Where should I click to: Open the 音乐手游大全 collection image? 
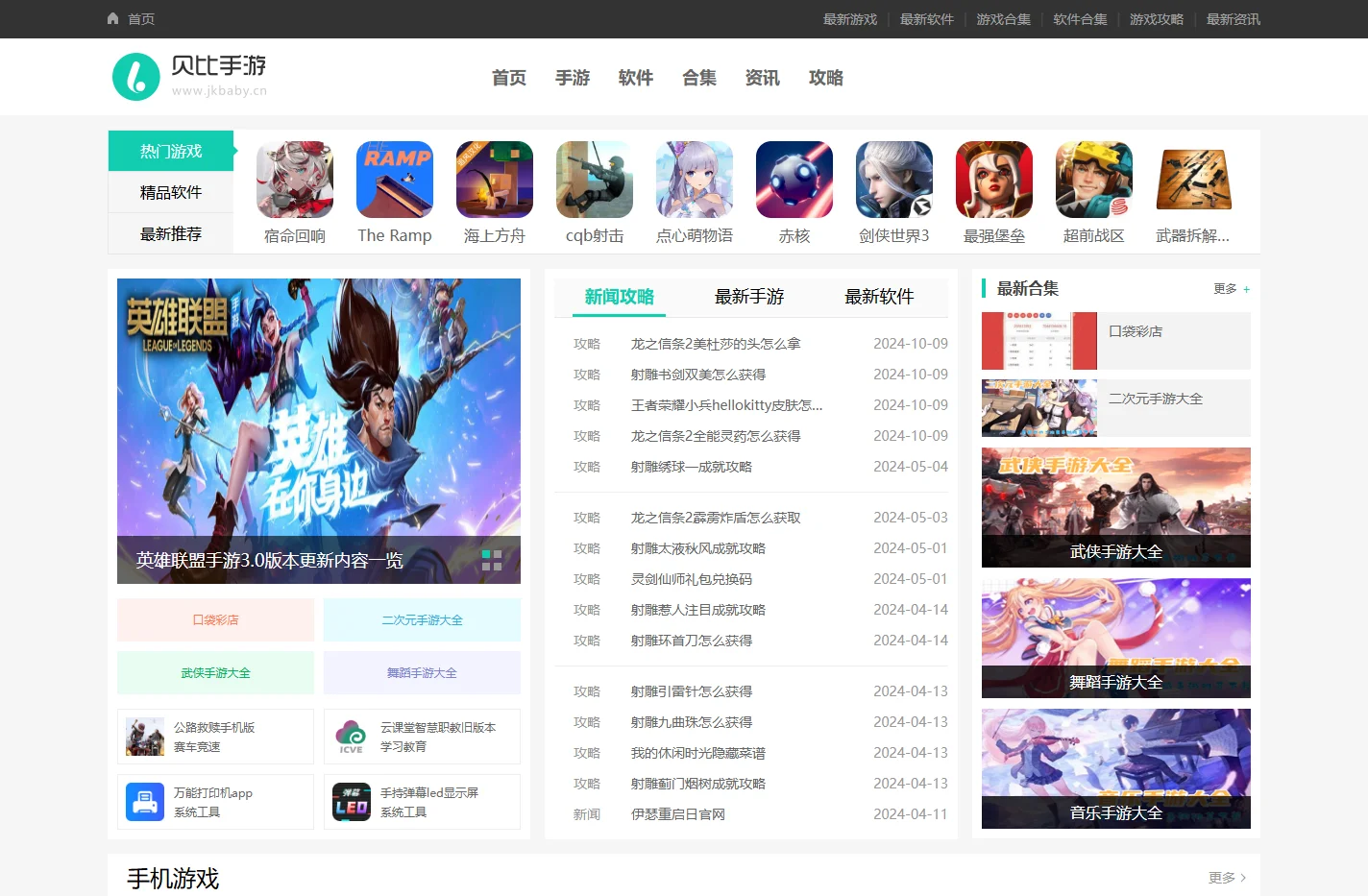[1116, 768]
